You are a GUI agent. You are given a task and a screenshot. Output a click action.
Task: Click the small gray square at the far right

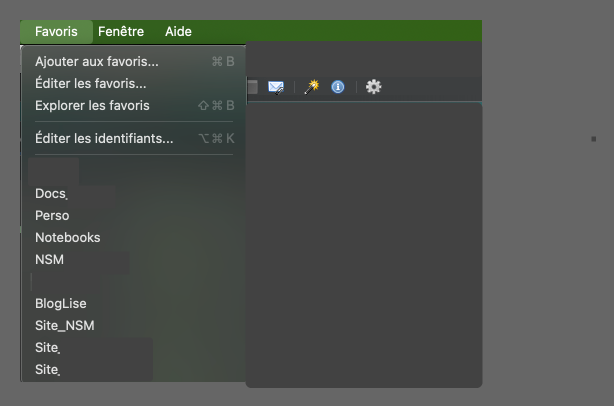[594, 139]
